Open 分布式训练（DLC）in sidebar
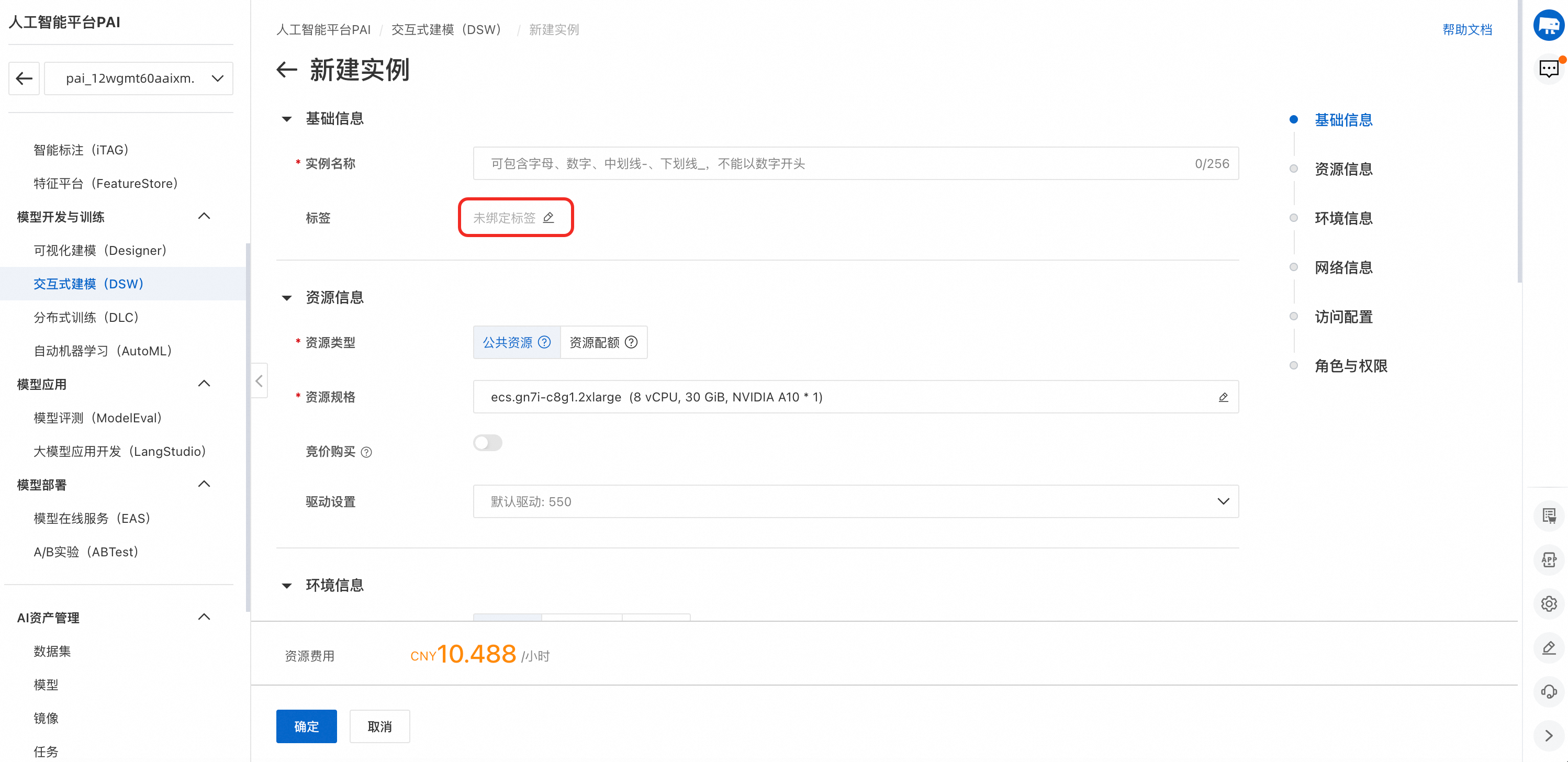Image resolution: width=1568 pixels, height=762 pixels. point(86,317)
